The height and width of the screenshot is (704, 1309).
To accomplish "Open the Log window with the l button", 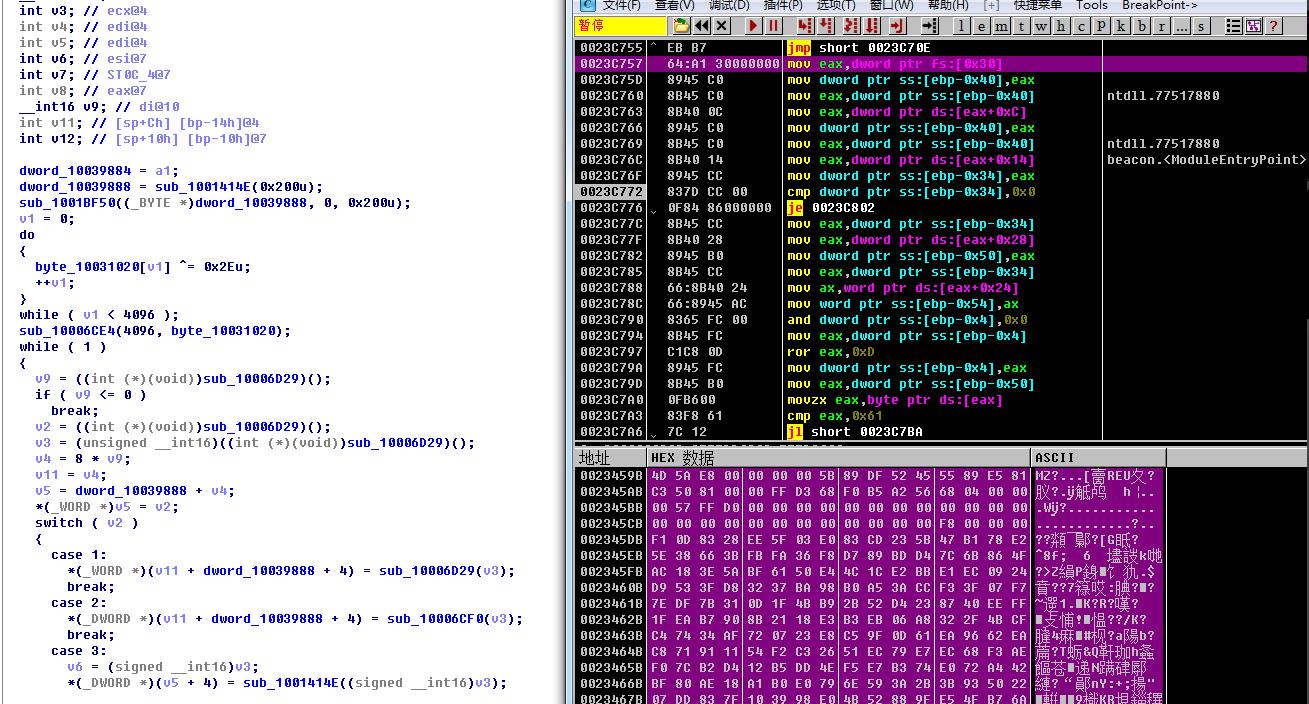I will (961, 26).
